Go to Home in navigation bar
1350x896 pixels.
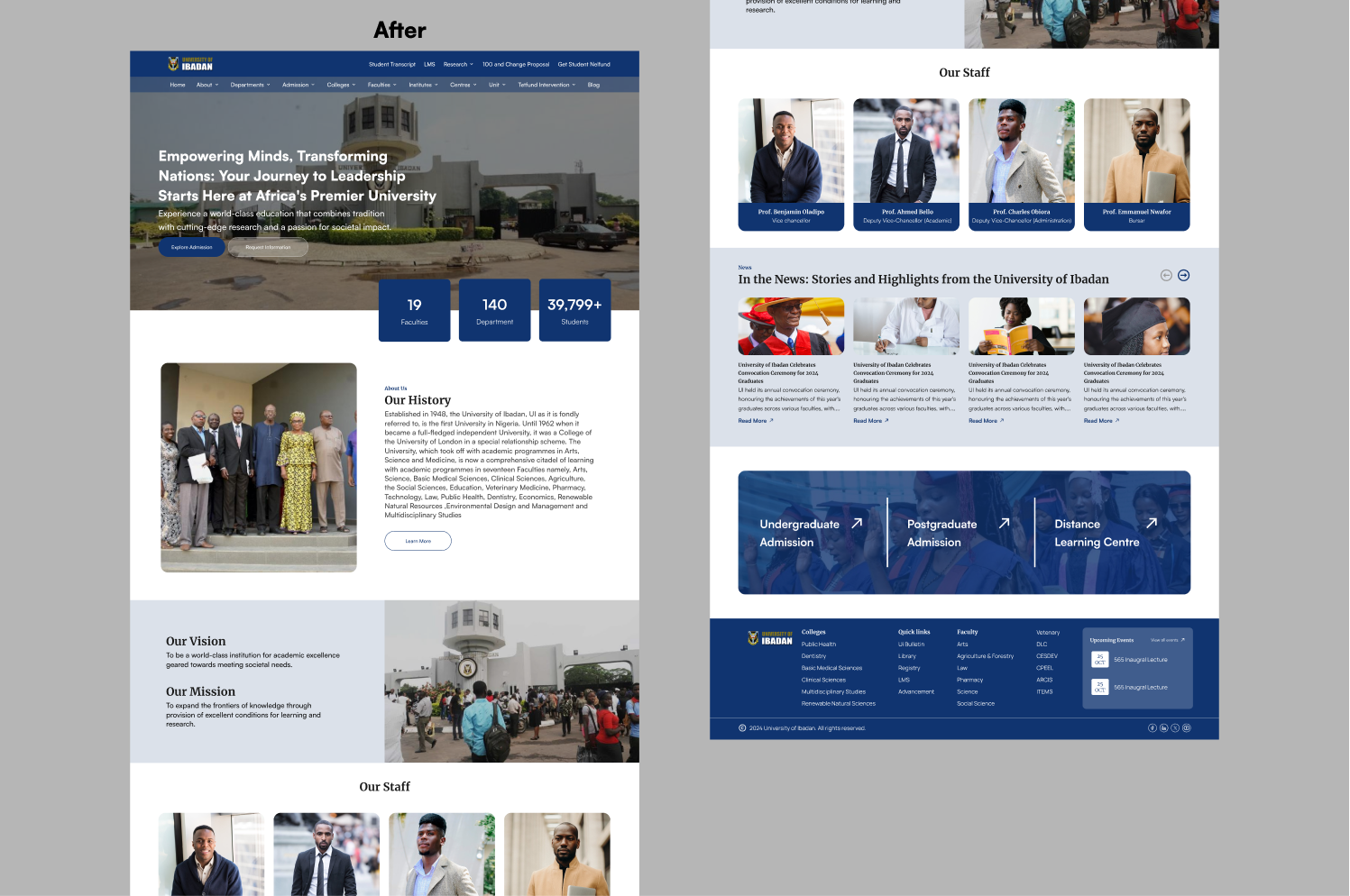coord(178,85)
